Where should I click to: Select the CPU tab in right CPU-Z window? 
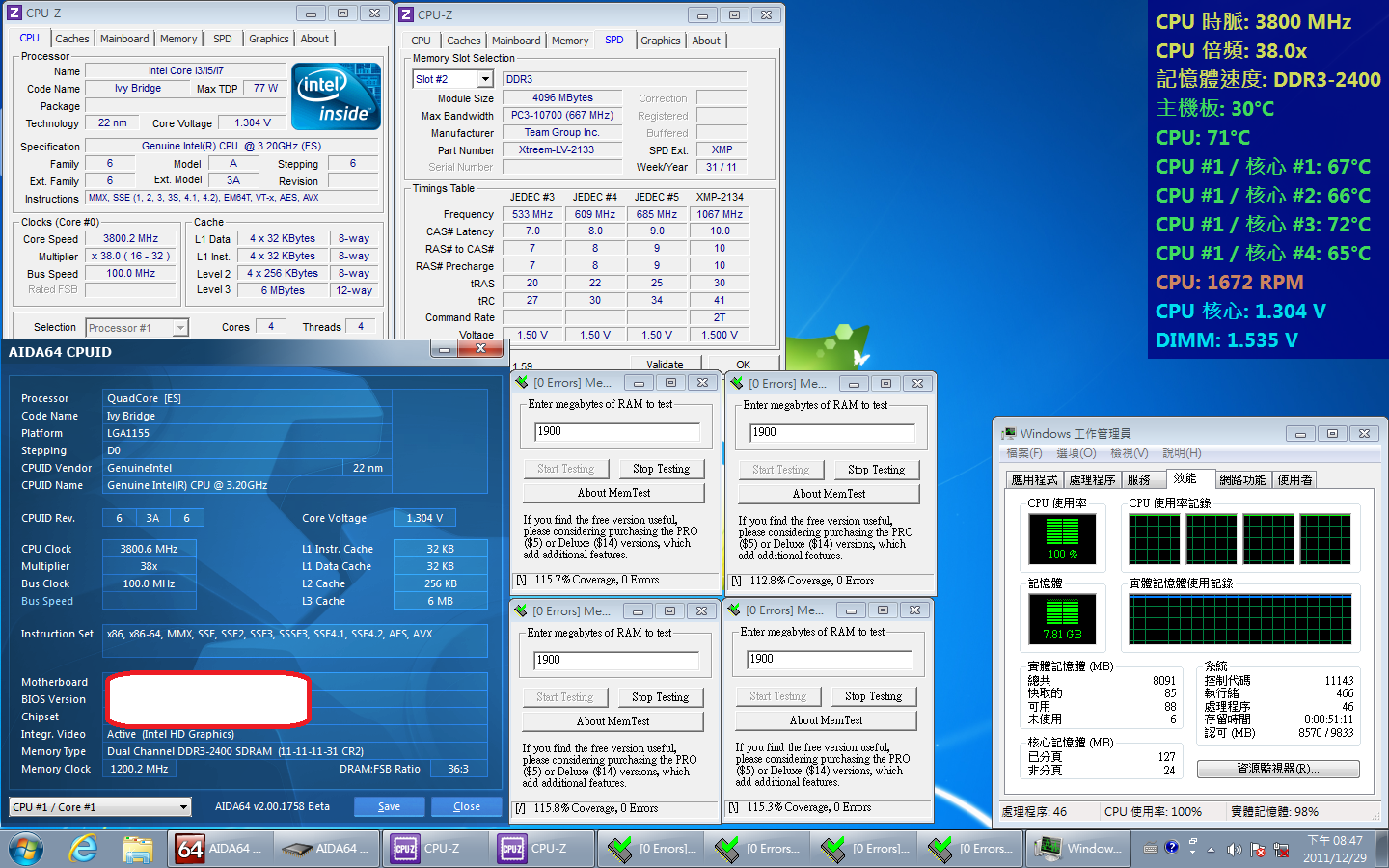coord(421,41)
